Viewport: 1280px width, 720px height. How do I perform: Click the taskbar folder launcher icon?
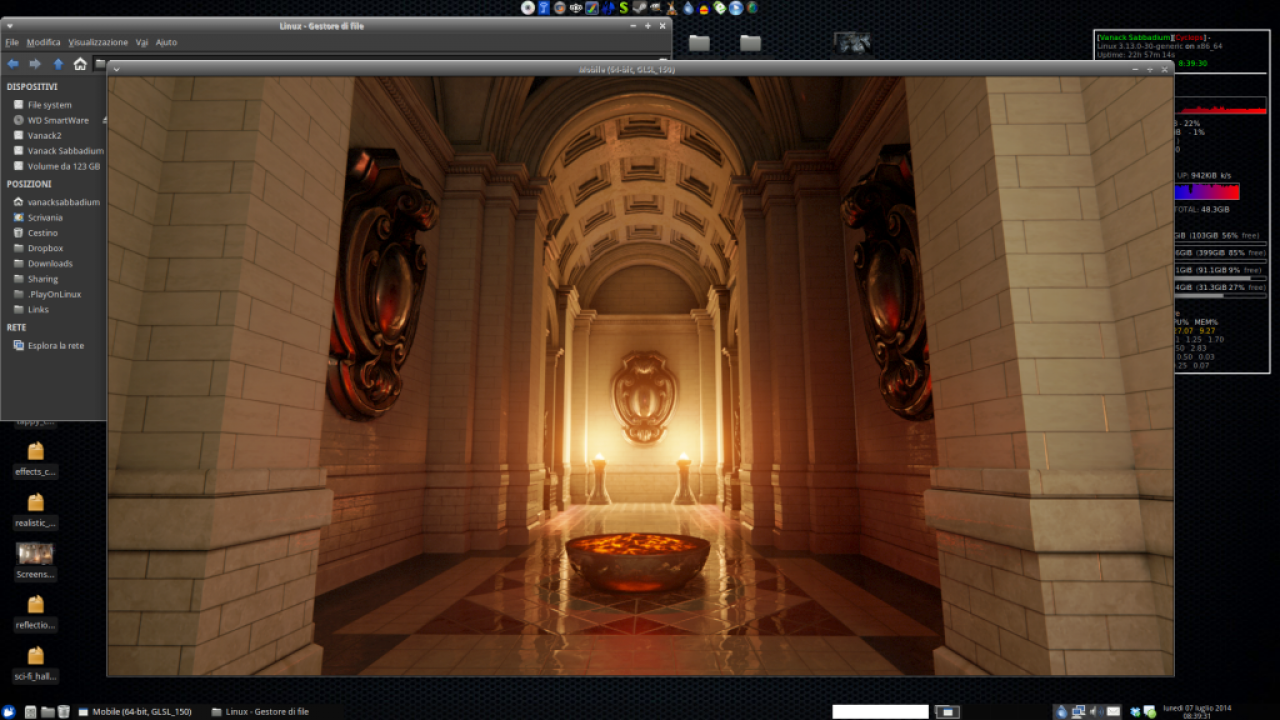pyautogui.click(x=47, y=712)
